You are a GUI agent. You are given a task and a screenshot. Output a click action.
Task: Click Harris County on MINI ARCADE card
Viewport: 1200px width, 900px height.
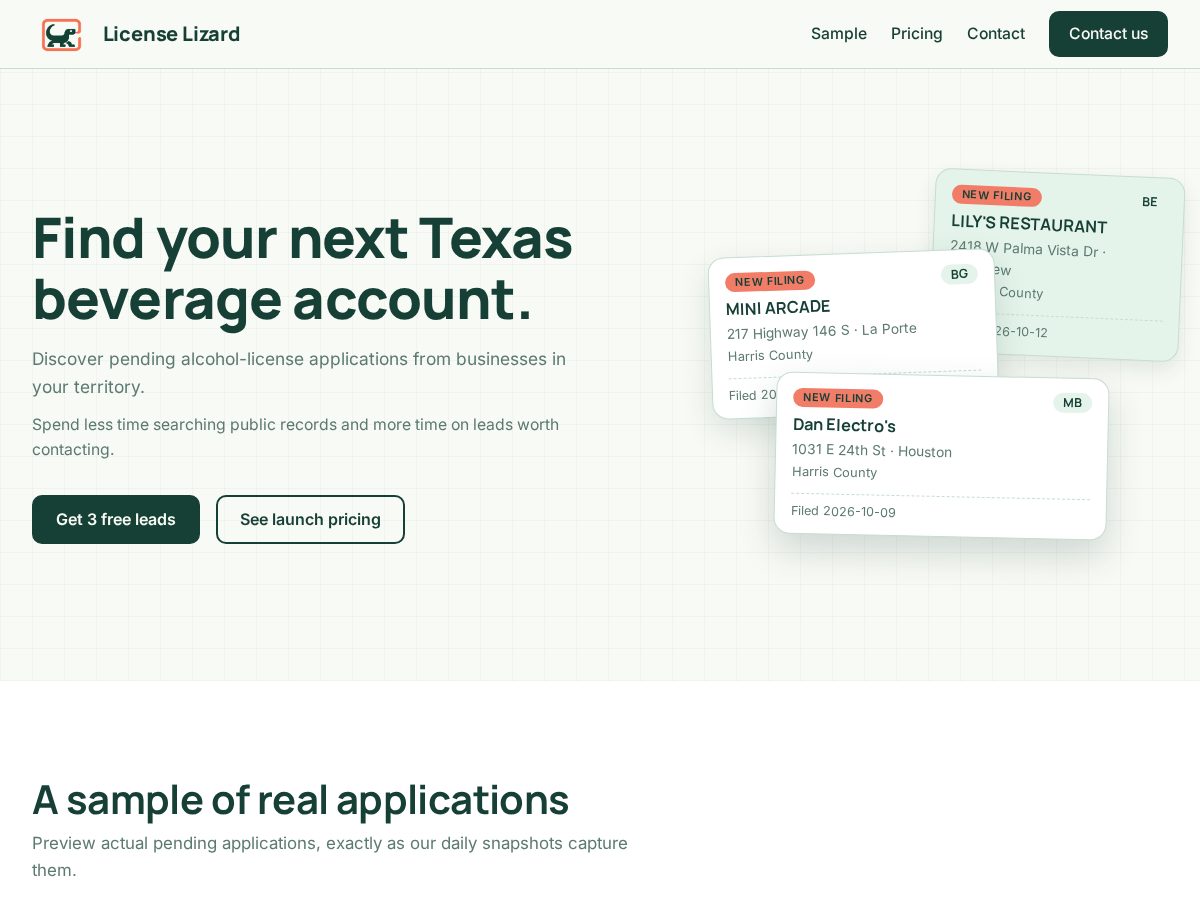(x=770, y=355)
